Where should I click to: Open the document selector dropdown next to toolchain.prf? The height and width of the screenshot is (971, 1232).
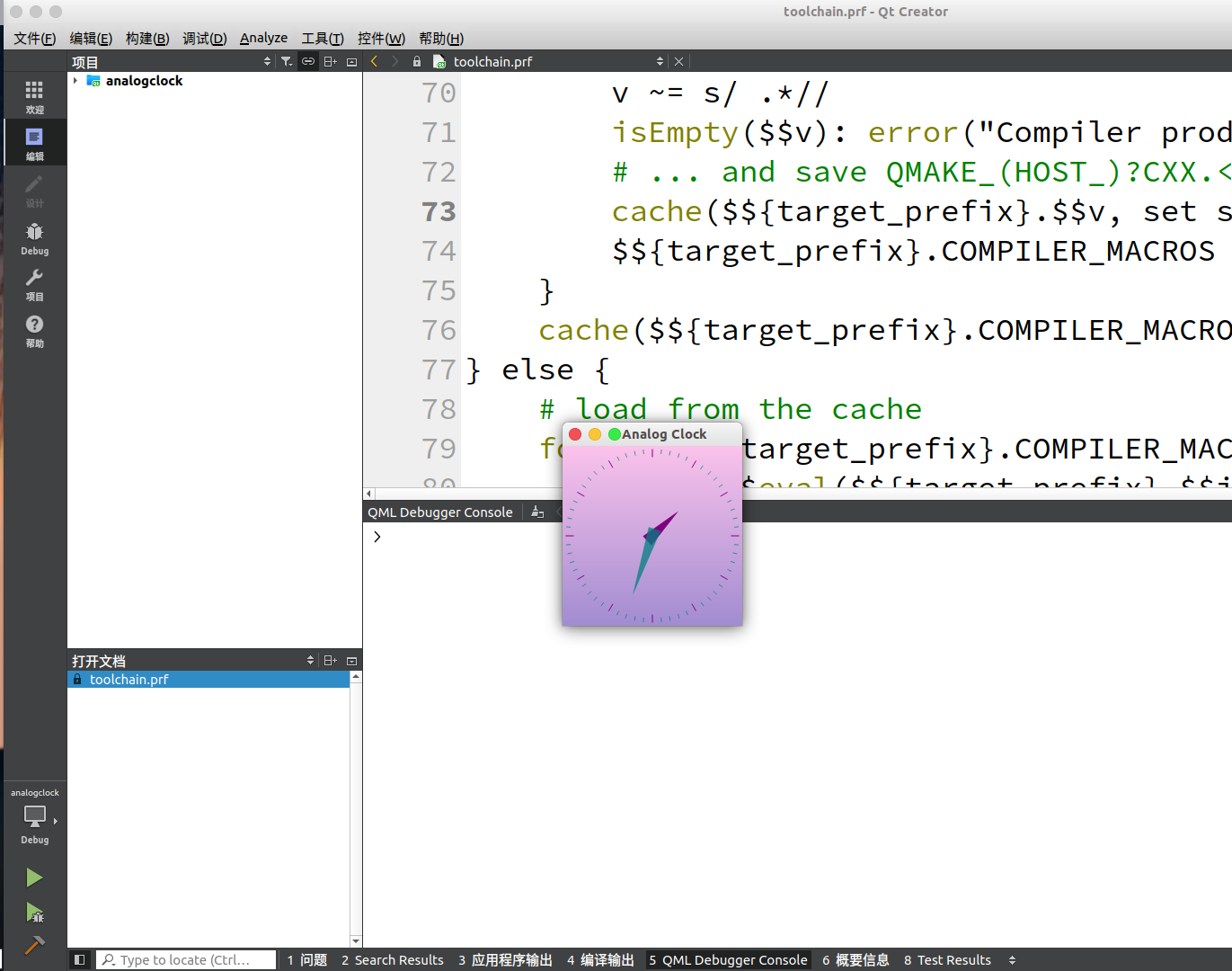click(x=660, y=61)
